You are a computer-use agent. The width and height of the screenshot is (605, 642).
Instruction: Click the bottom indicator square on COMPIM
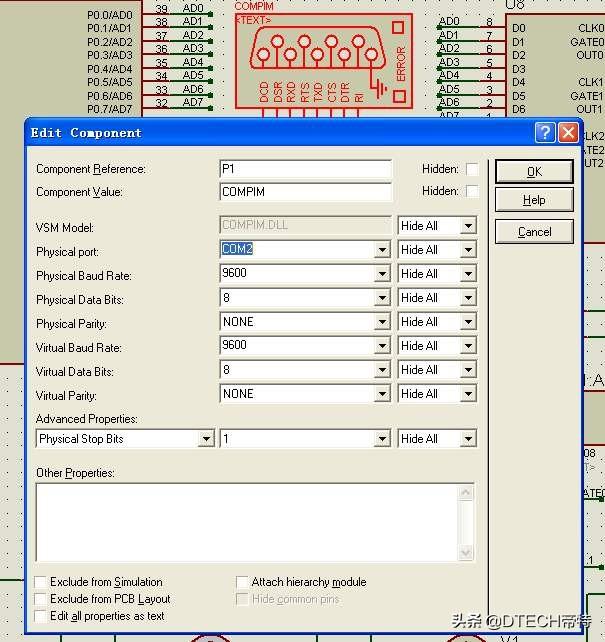(399, 96)
